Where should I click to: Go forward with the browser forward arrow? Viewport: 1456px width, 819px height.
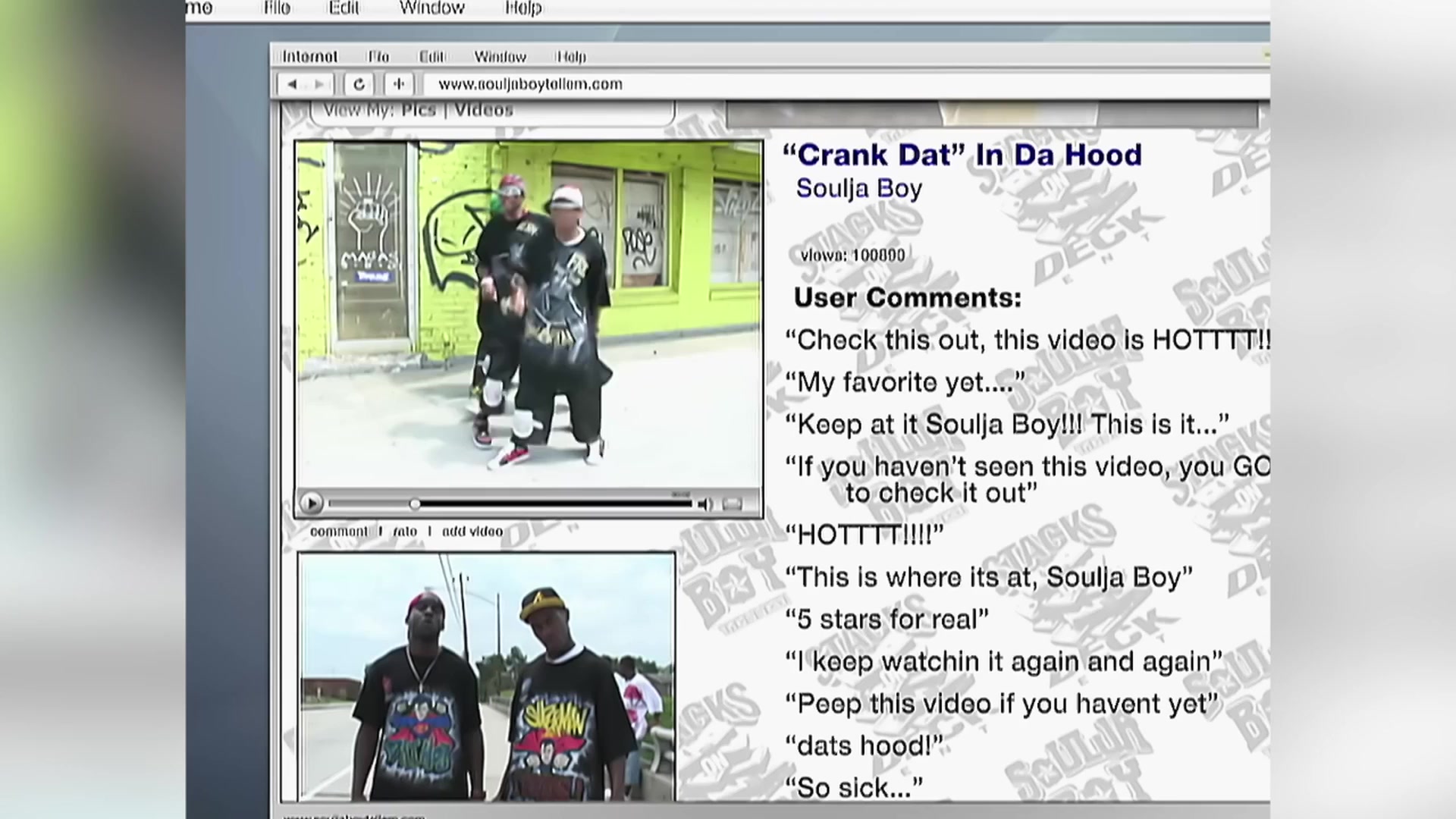(320, 84)
